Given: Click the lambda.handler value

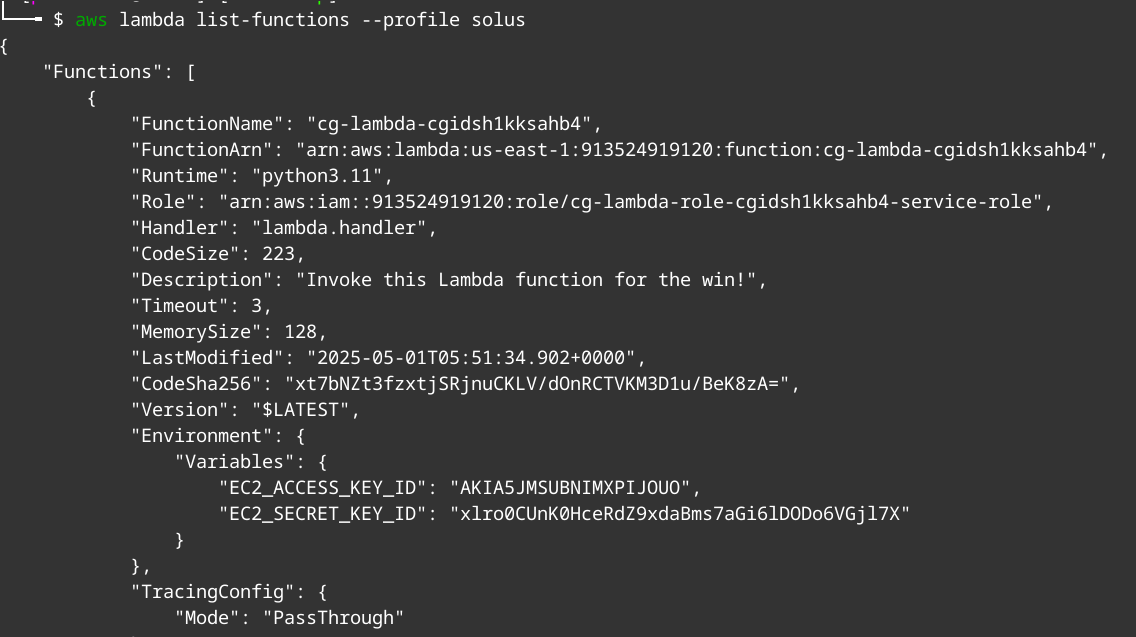Looking at the screenshot, I should tap(339, 228).
